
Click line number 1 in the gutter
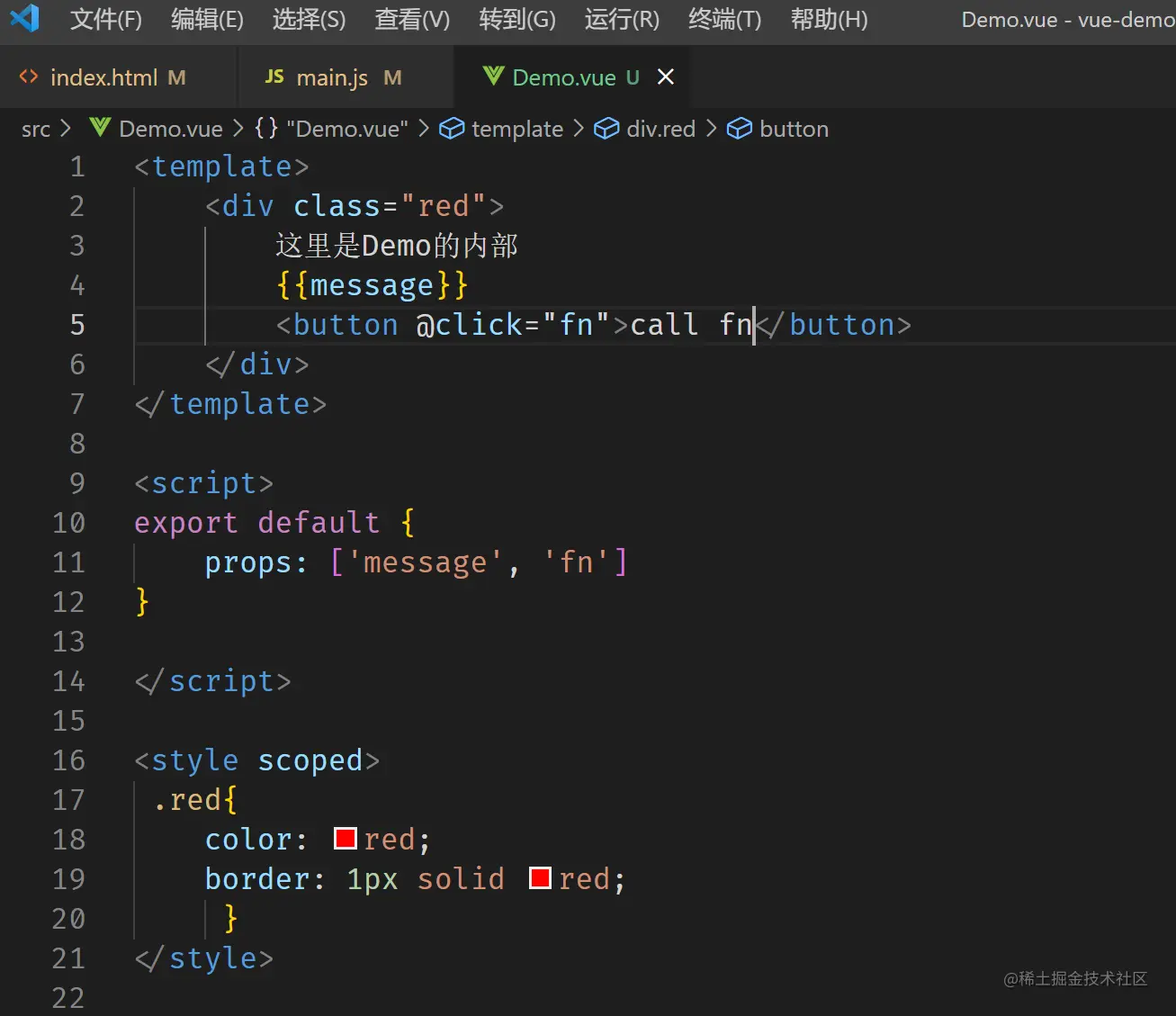(x=77, y=166)
